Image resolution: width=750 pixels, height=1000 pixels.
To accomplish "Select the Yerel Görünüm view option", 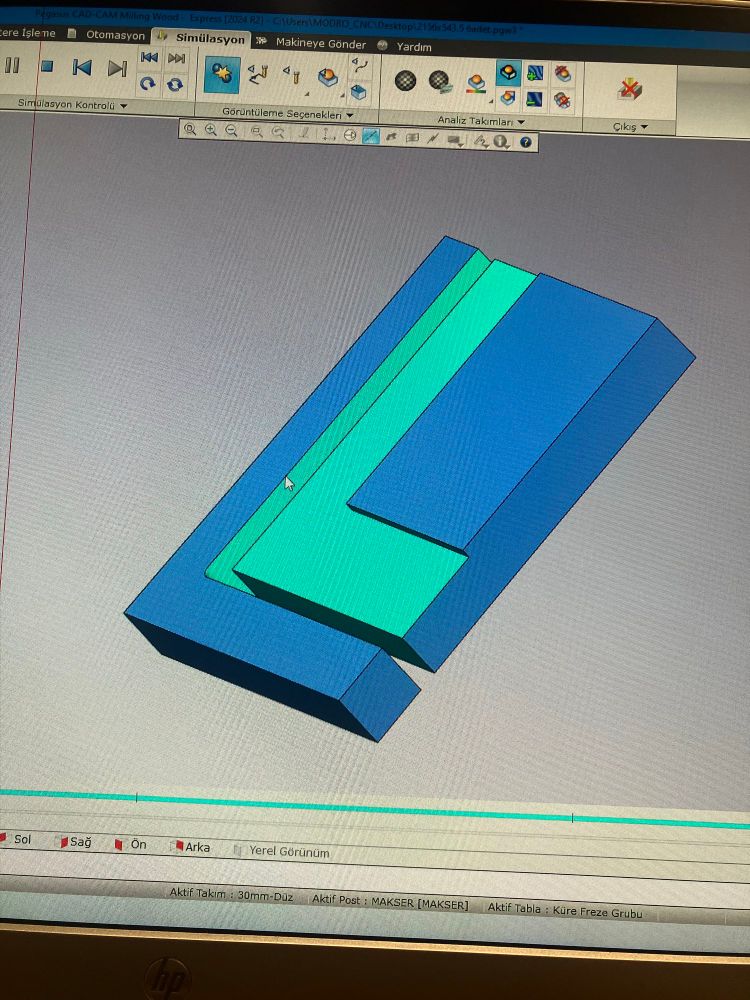I will (x=282, y=851).
